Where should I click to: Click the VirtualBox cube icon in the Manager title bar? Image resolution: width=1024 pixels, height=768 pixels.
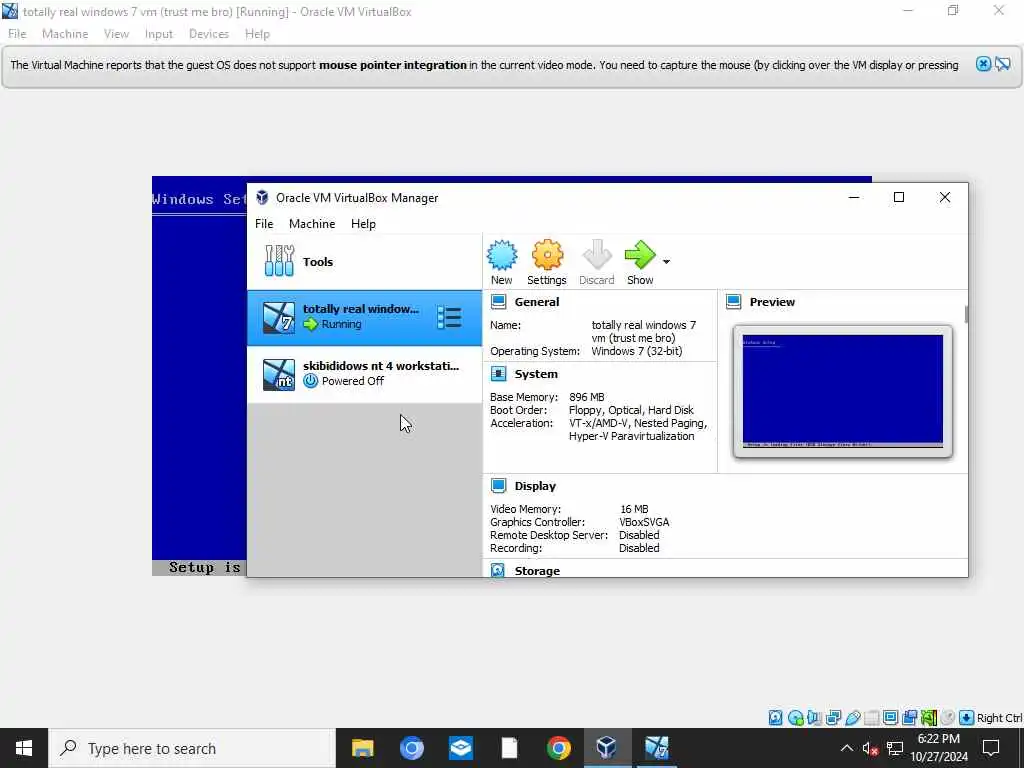click(262, 197)
